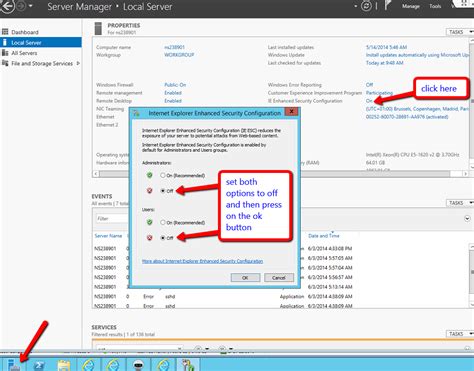The height and width of the screenshot is (371, 474).
Task: Select Users Off radio button
Action: pos(163,238)
